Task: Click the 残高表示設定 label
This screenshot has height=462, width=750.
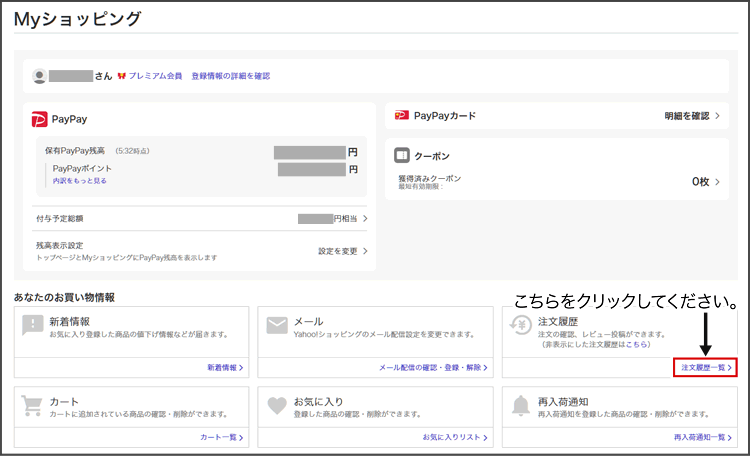Action: point(60,245)
